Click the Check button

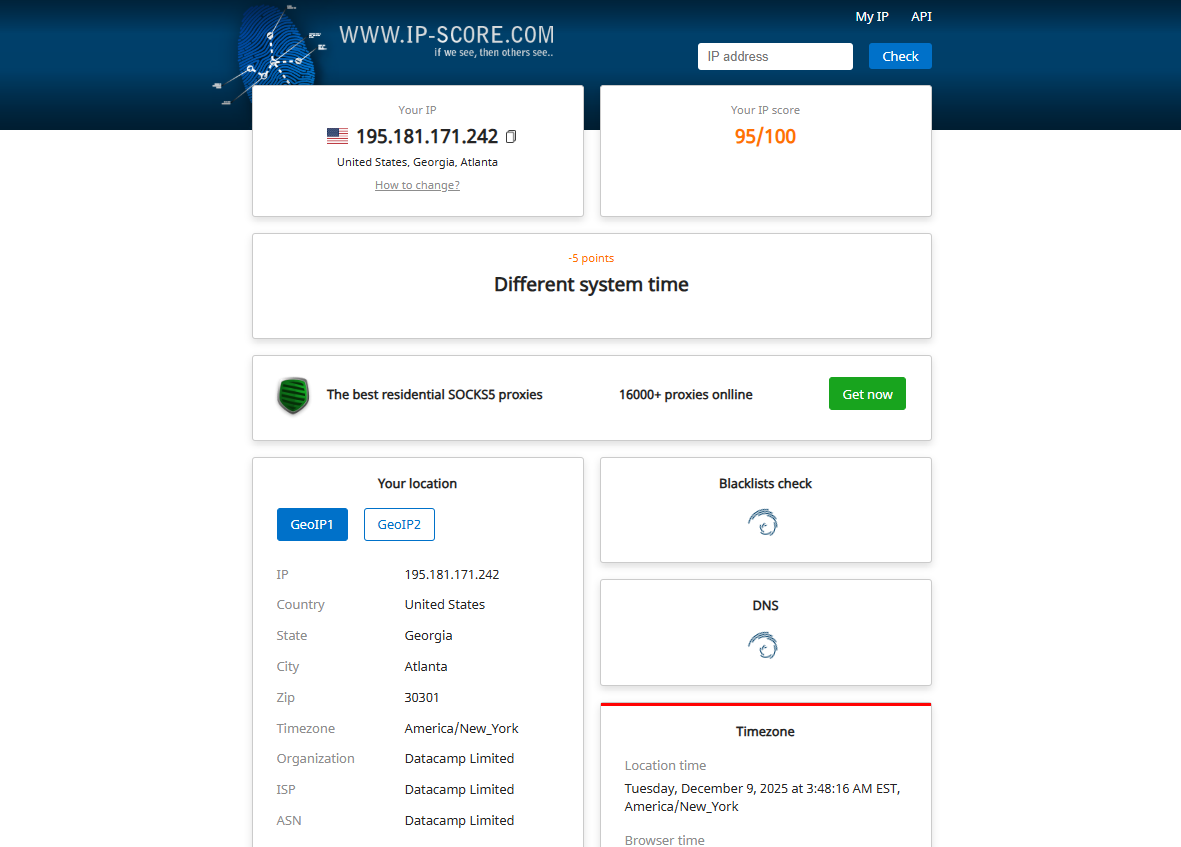coord(899,56)
